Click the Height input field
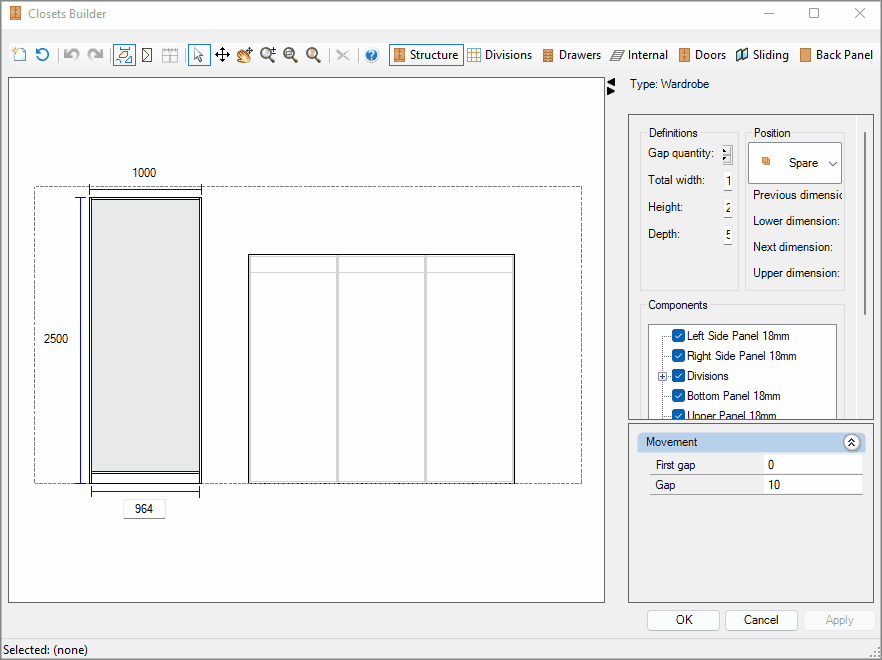882x660 pixels. (728, 208)
